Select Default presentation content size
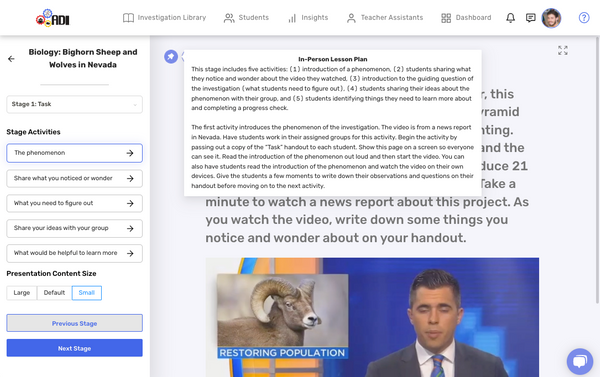The height and width of the screenshot is (377, 600). (54, 293)
